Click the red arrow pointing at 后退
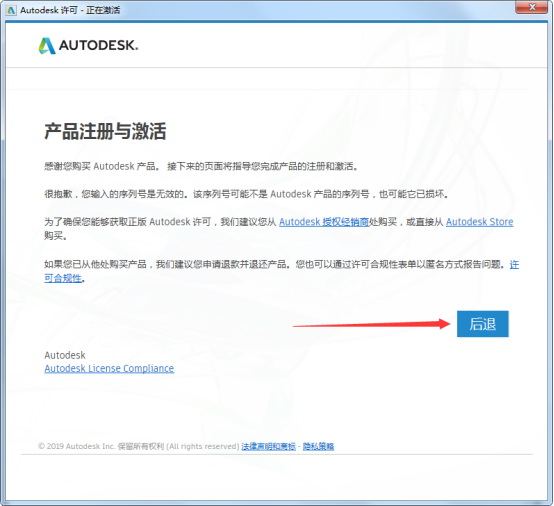The image size is (554, 506). [x=372, y=324]
